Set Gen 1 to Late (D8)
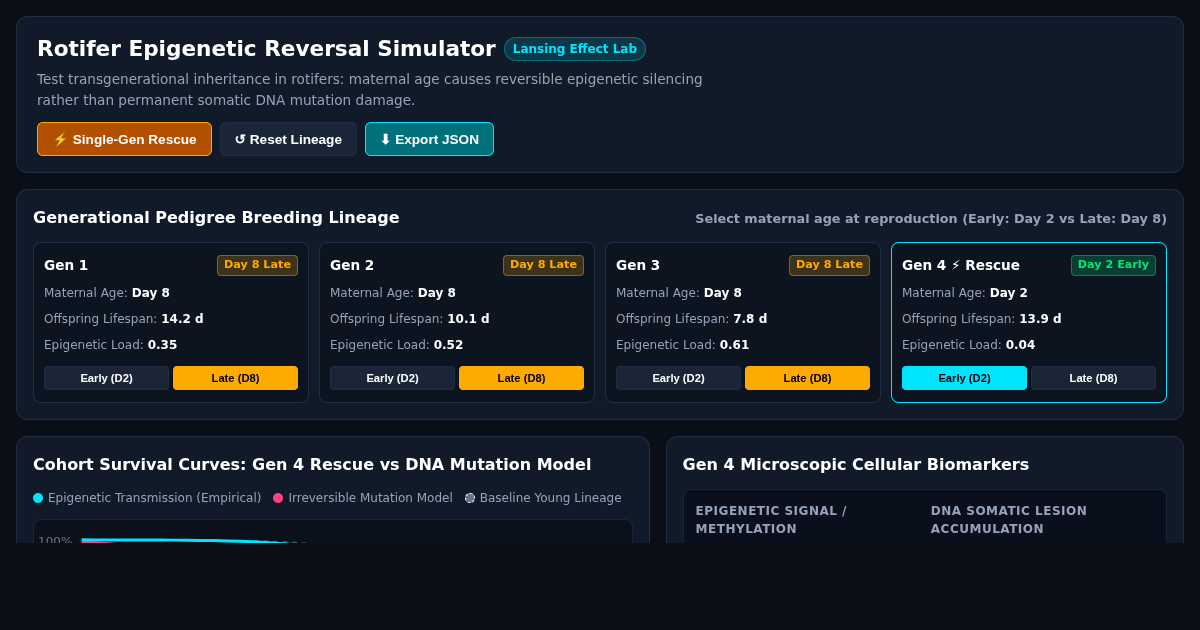 (x=235, y=378)
